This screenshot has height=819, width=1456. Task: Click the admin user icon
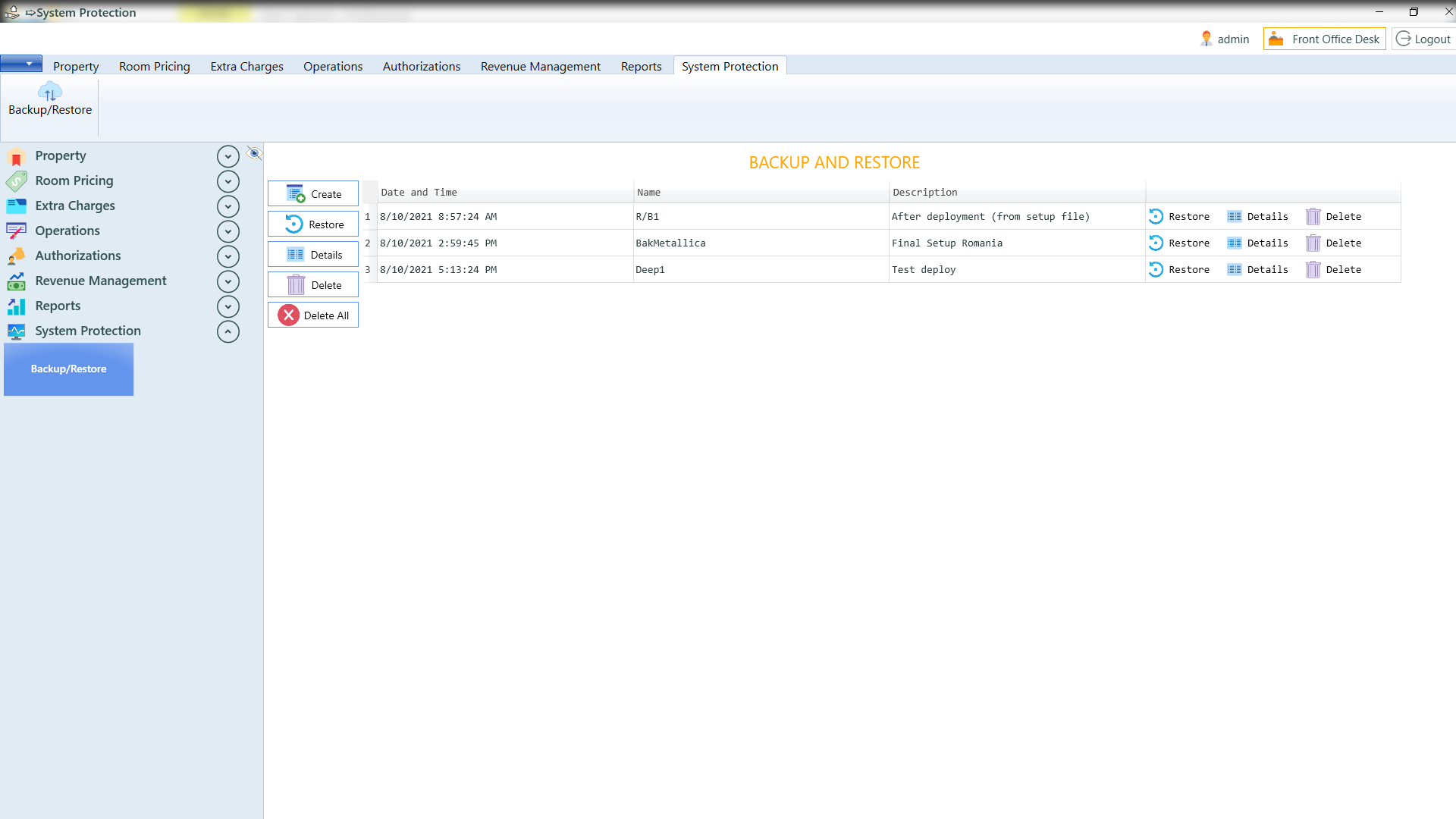tap(1206, 39)
